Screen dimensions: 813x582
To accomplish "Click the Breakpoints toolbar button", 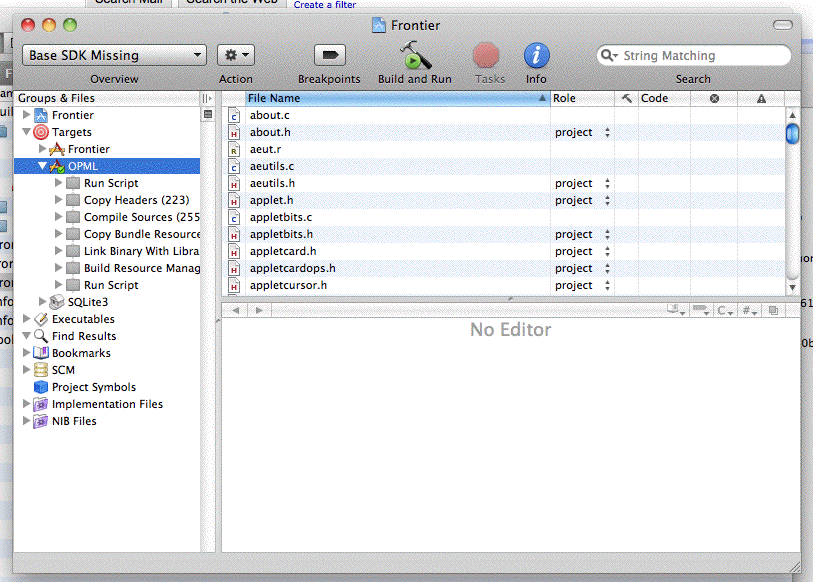I will (329, 55).
